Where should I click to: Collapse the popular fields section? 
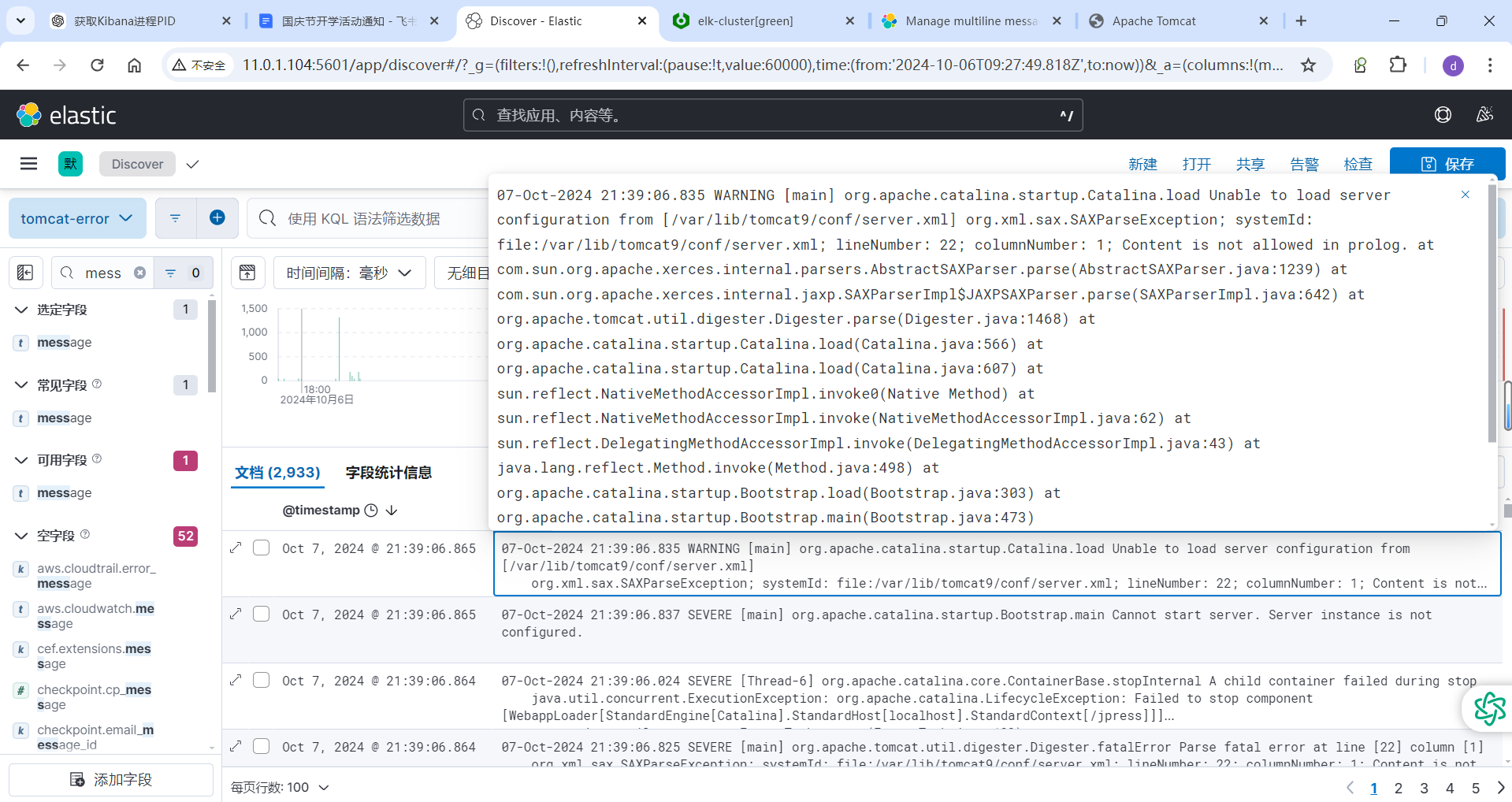21,384
